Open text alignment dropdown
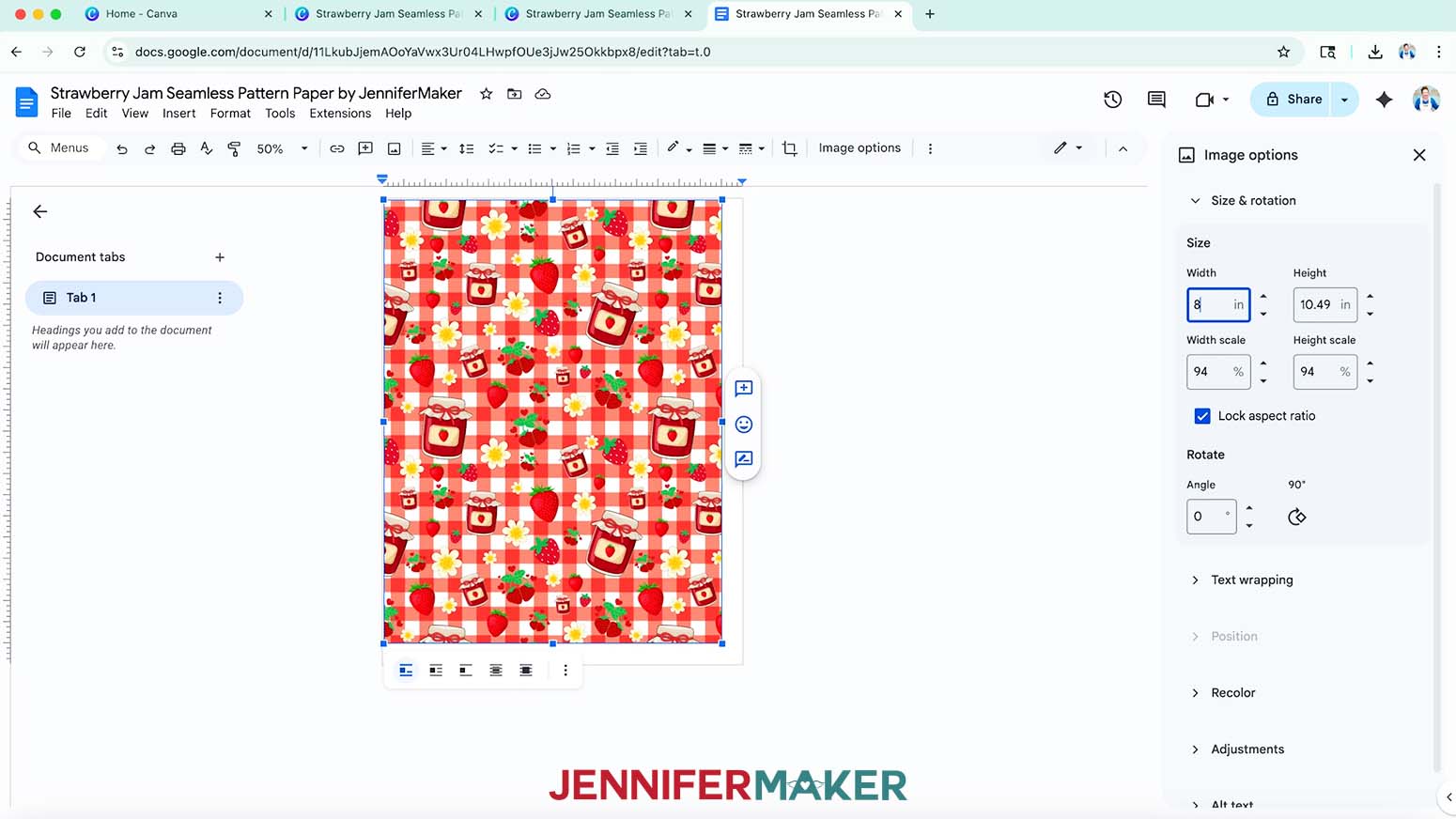Image resolution: width=1456 pixels, height=819 pixels. click(x=433, y=148)
